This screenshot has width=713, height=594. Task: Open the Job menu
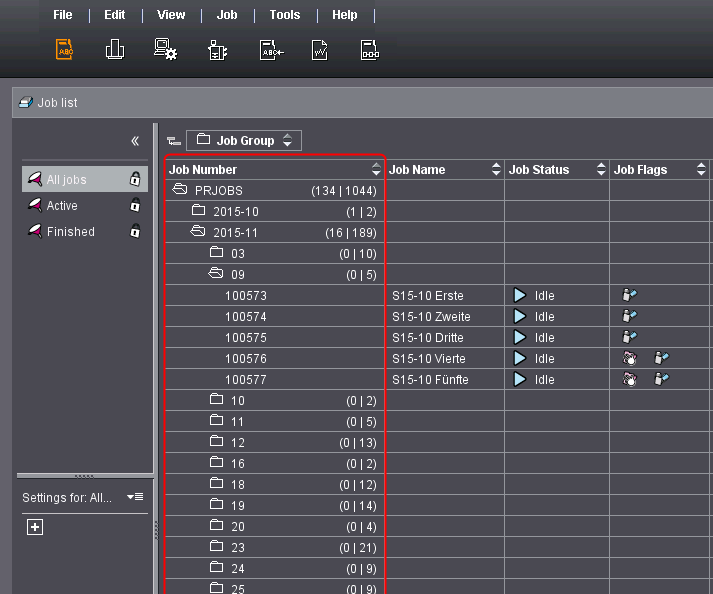tap(227, 15)
